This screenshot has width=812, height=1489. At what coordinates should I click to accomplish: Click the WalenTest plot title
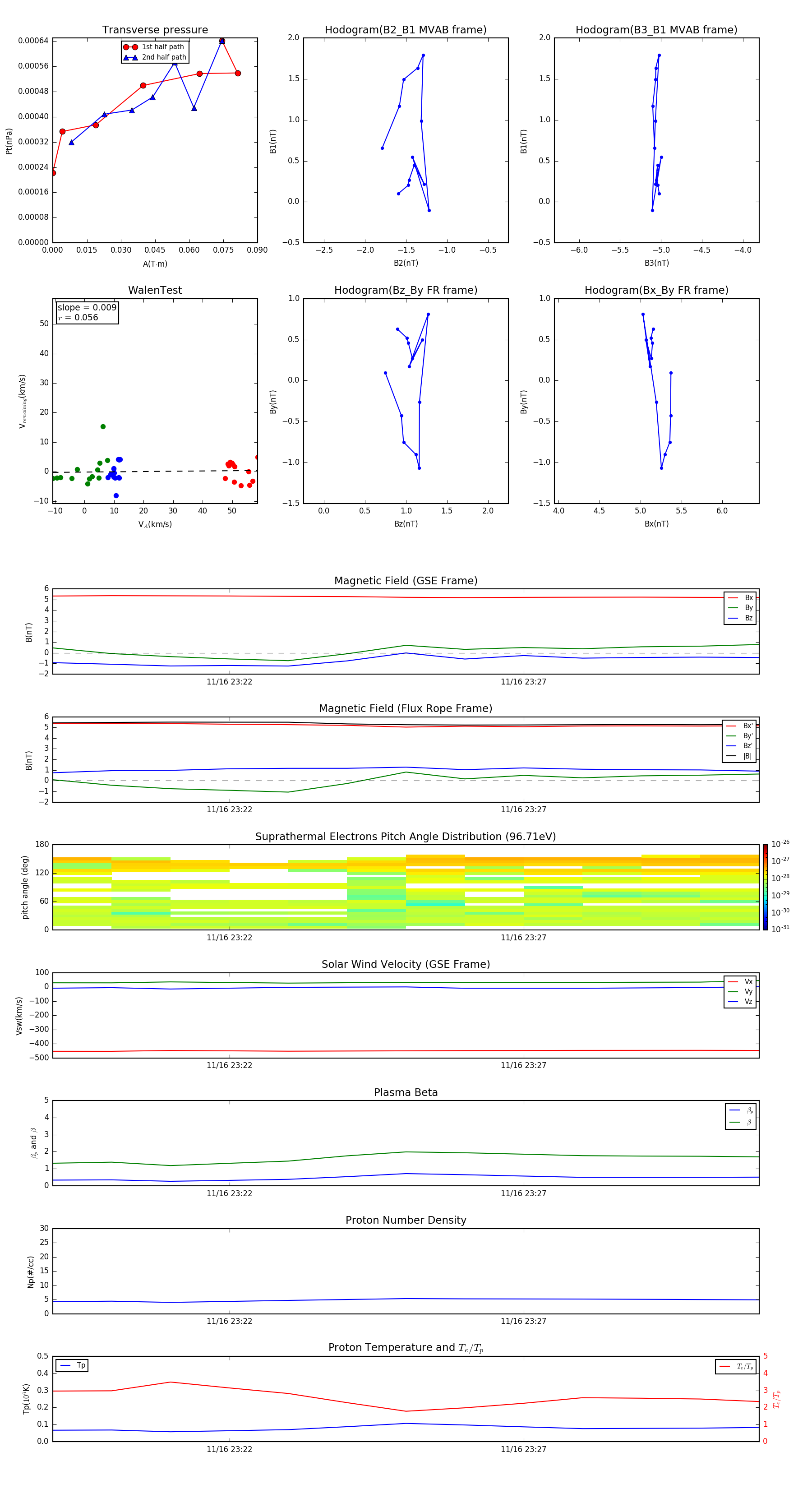[x=155, y=290]
